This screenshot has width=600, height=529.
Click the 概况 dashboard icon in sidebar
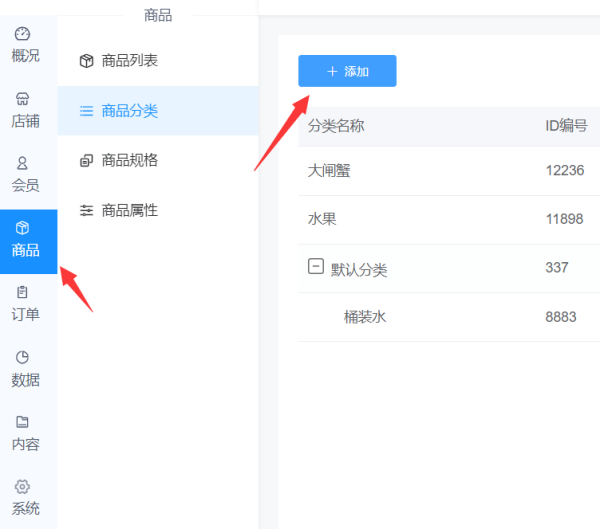[x=22, y=34]
